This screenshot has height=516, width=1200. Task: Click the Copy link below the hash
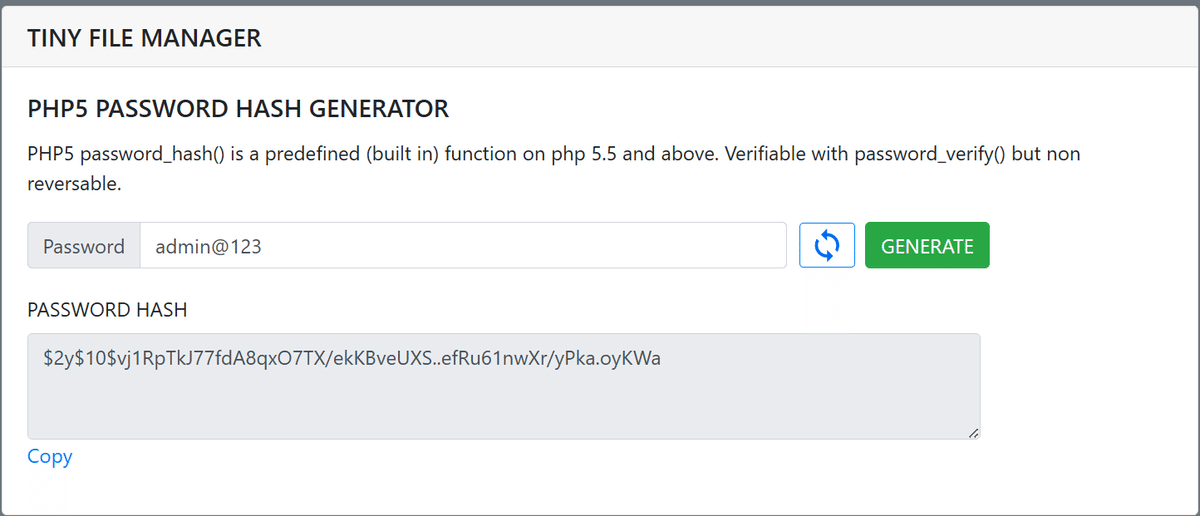50,457
